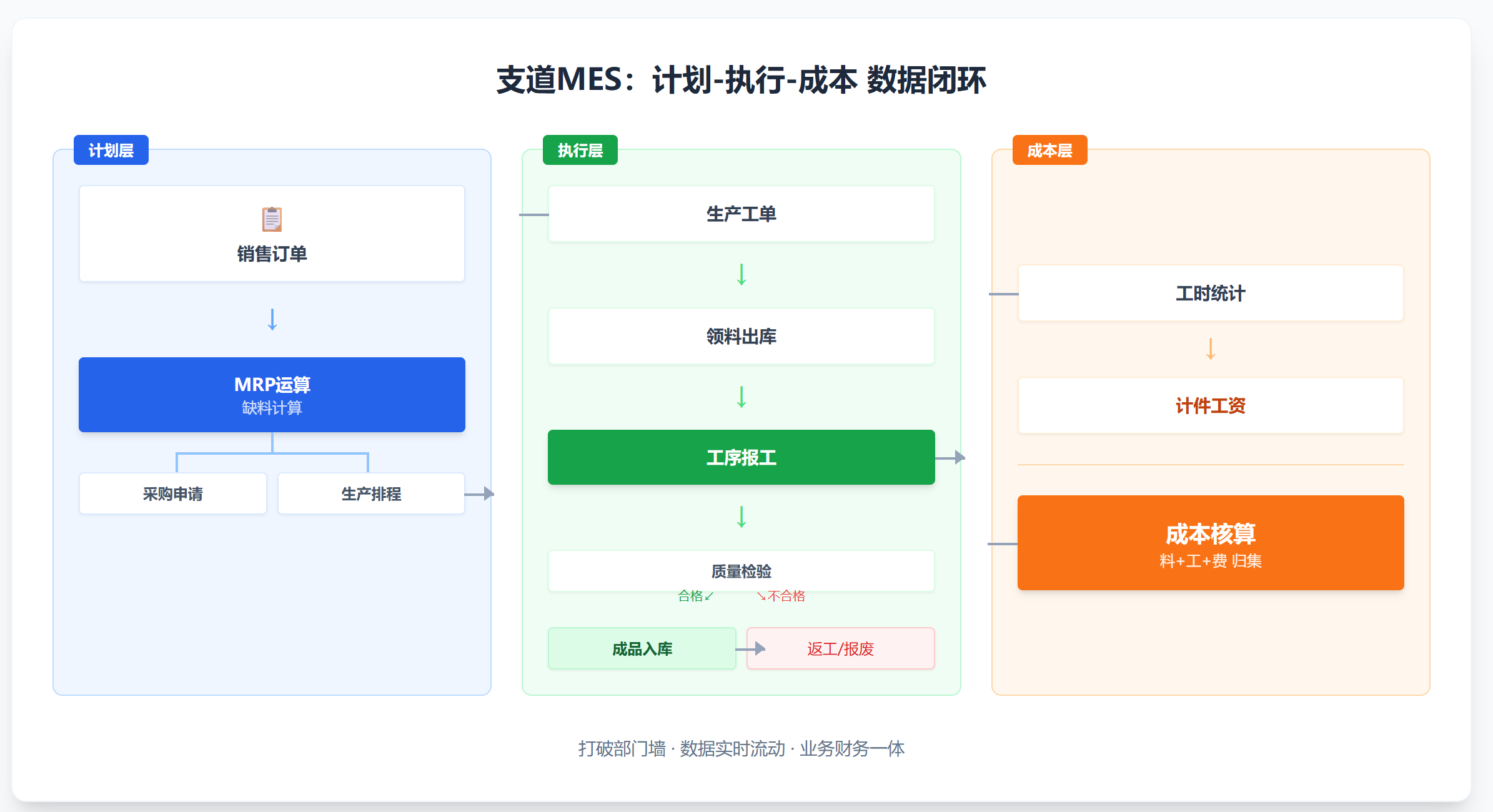
Task: Click the clipboard icon above 销售订单
Action: [x=272, y=219]
